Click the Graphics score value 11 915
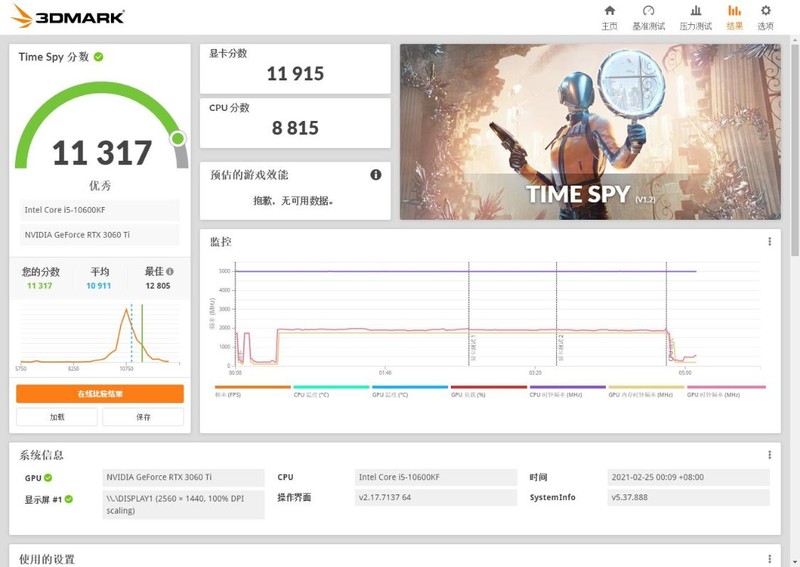 (x=295, y=74)
